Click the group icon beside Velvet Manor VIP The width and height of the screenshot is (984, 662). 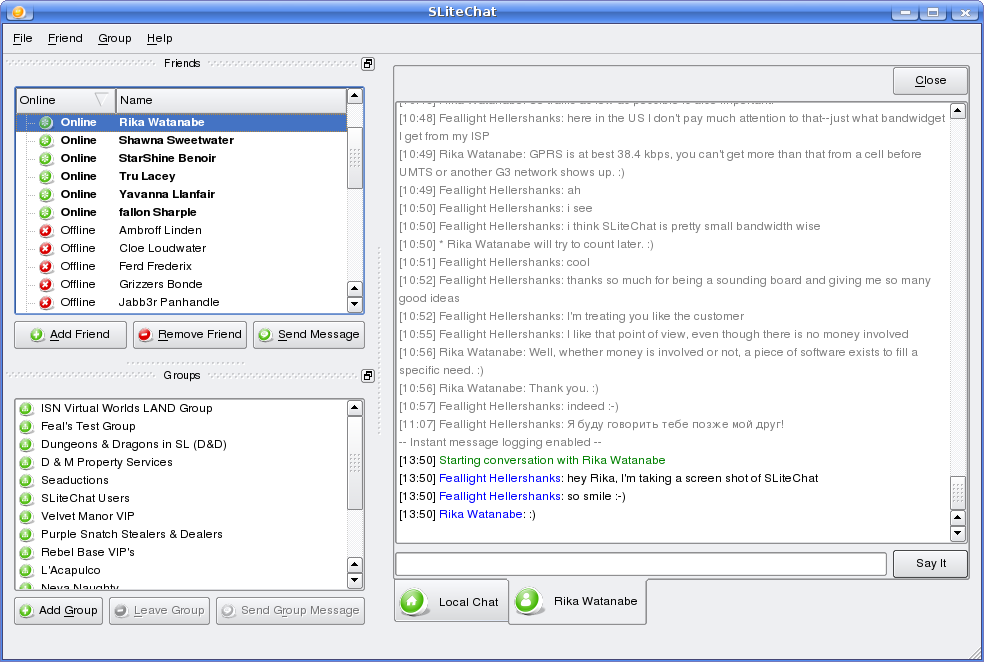(26, 516)
